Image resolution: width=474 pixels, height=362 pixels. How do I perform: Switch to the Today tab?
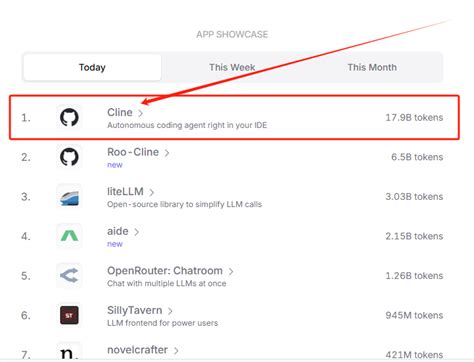pos(92,67)
